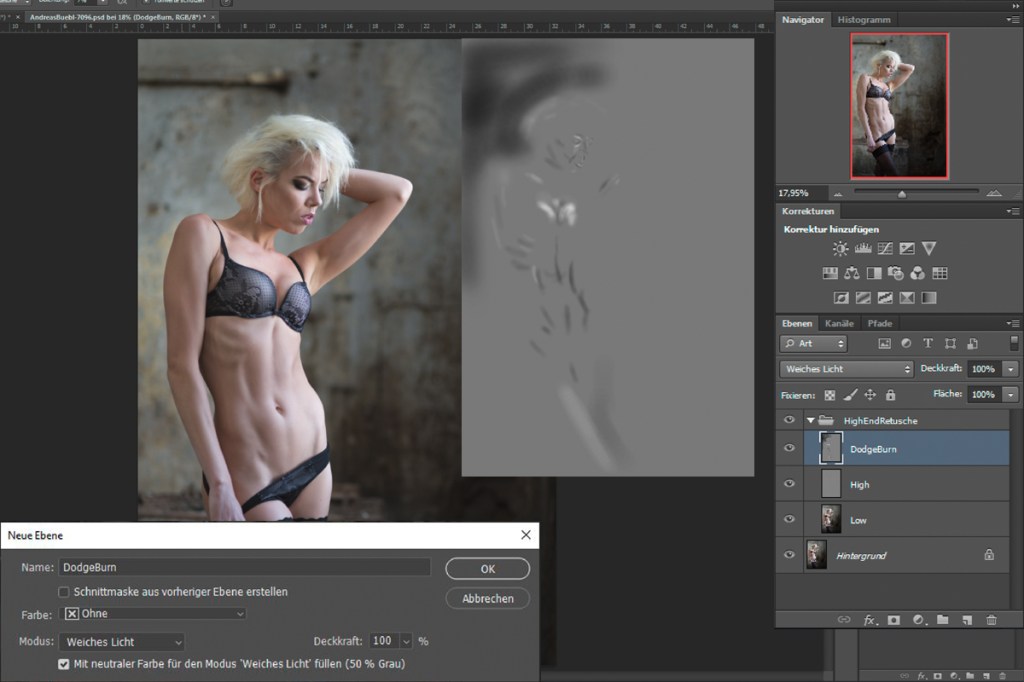Select the Korrekturen tab
The width and height of the screenshot is (1024, 682).
[808, 211]
